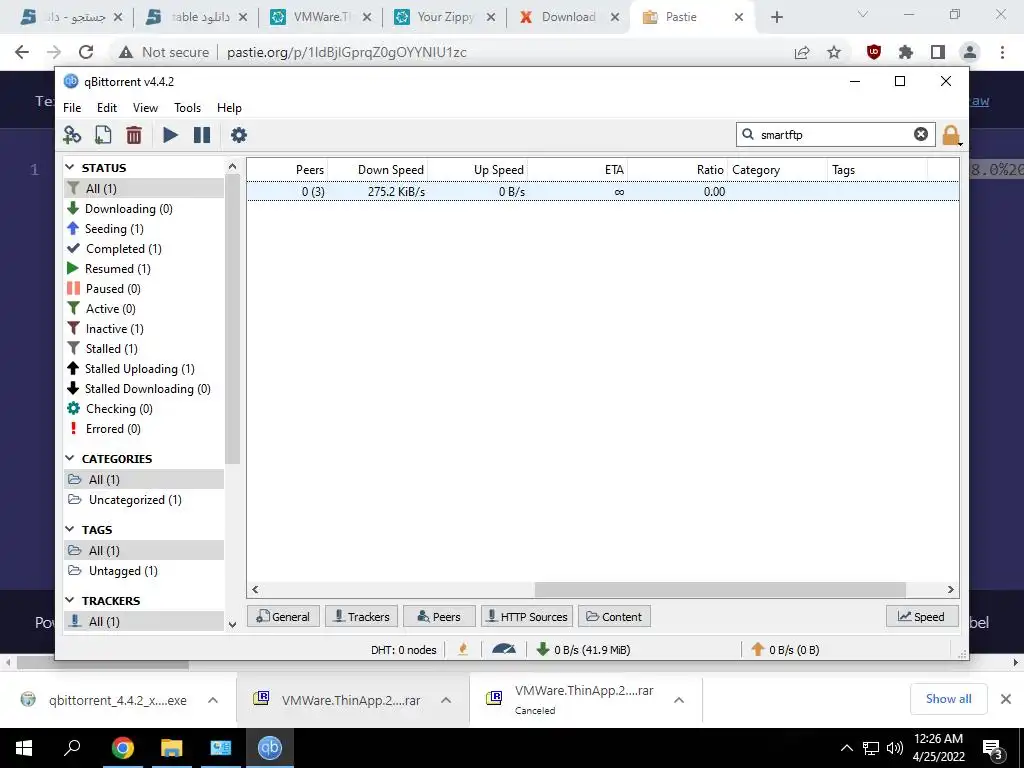Screen dimensions: 1024x768
Task: Open canceled VMWare.ThinApp download chevron menu
Action: click(679, 700)
